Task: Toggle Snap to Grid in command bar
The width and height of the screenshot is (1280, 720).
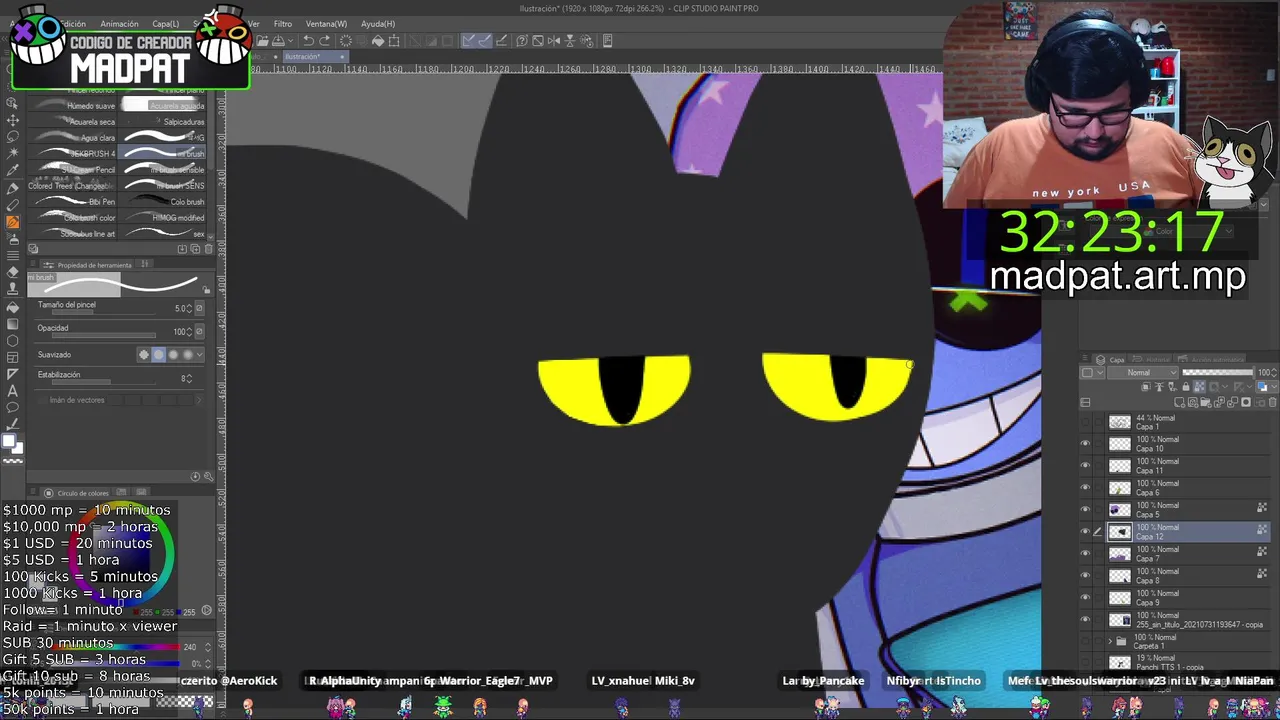Action: point(502,41)
